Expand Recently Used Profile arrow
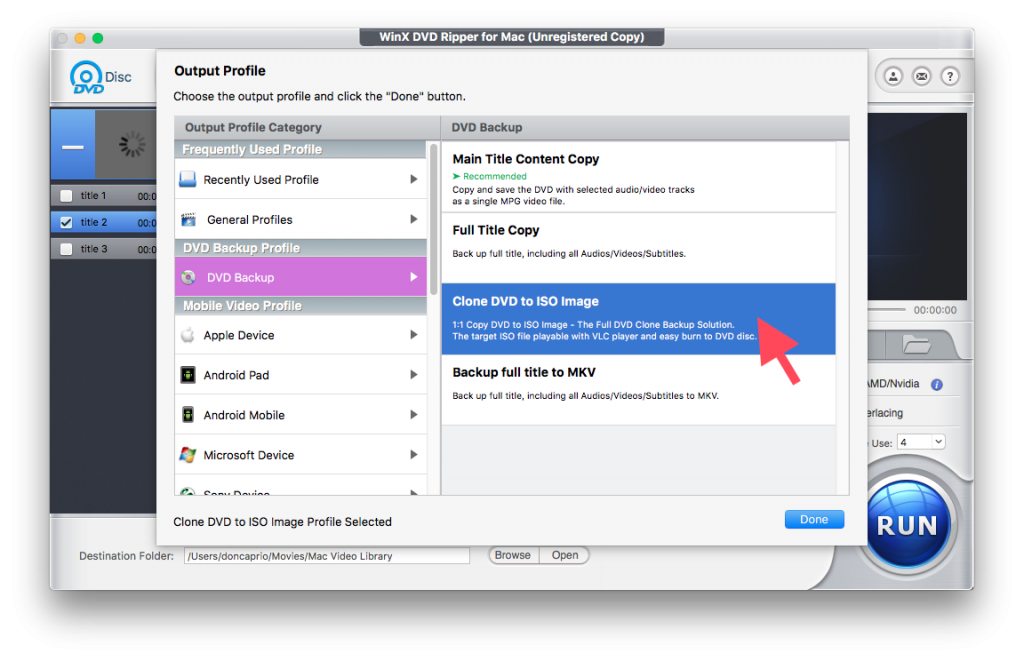 pyautogui.click(x=413, y=179)
